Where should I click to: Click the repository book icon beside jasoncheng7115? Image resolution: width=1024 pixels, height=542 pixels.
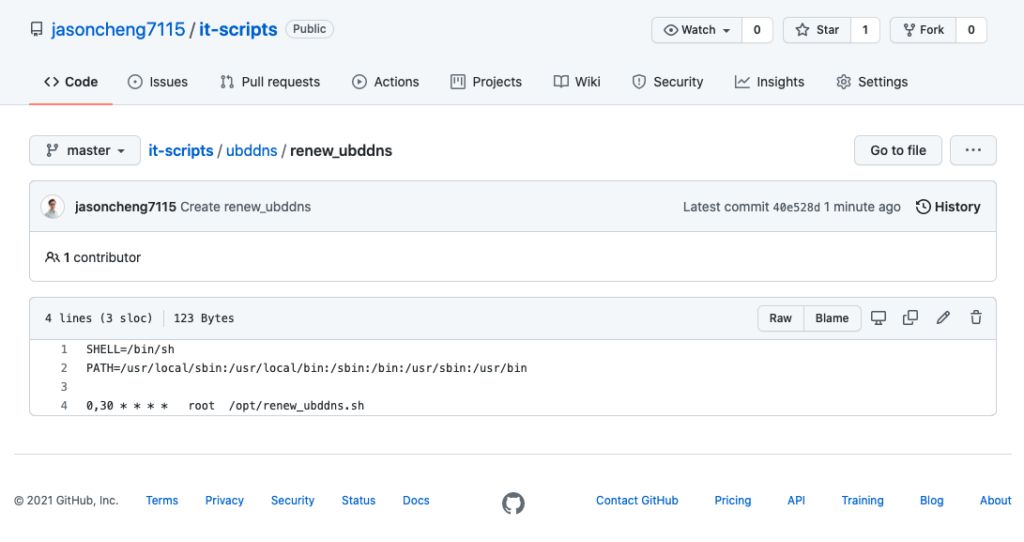[37, 29]
